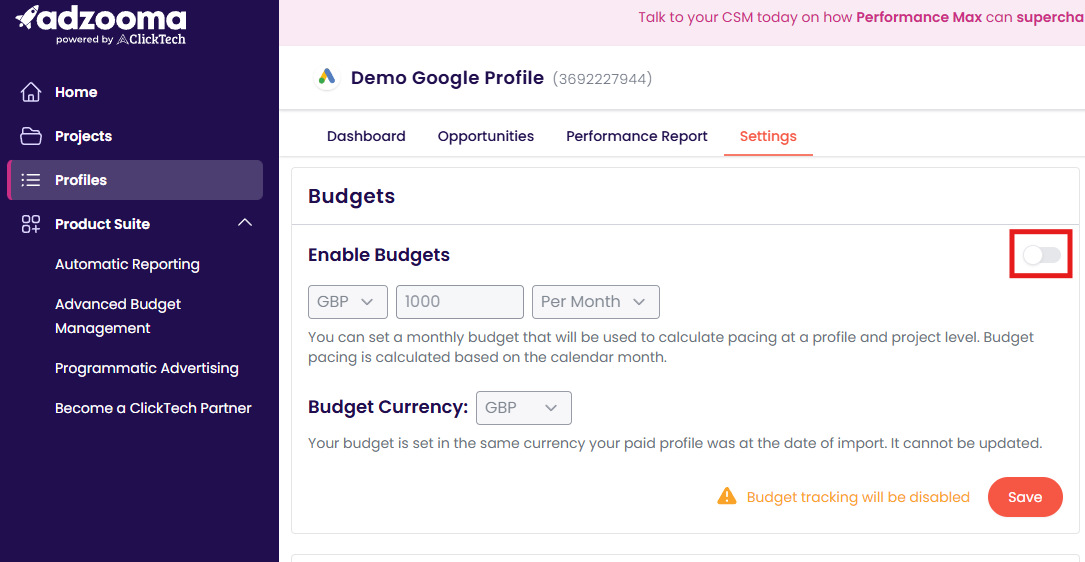Open the GBP currency dropdown beside amount
This screenshot has height=562, width=1085.
coord(347,302)
